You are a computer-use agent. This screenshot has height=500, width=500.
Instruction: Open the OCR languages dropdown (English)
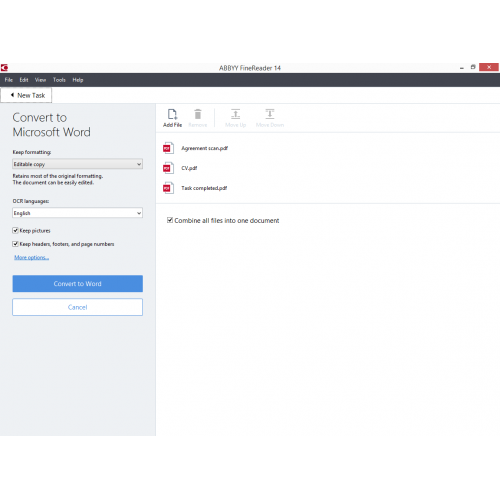(77, 213)
